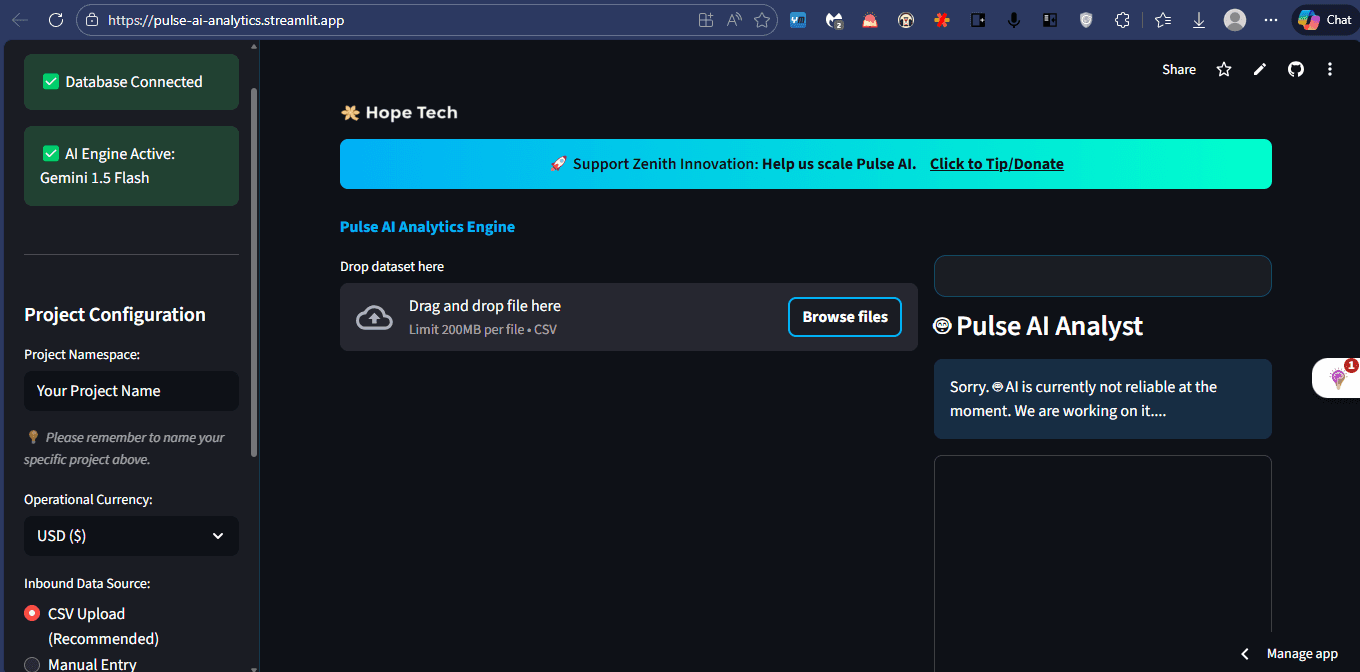The image size is (1360, 672).
Task: Click the address bar URL
Action: [226, 20]
